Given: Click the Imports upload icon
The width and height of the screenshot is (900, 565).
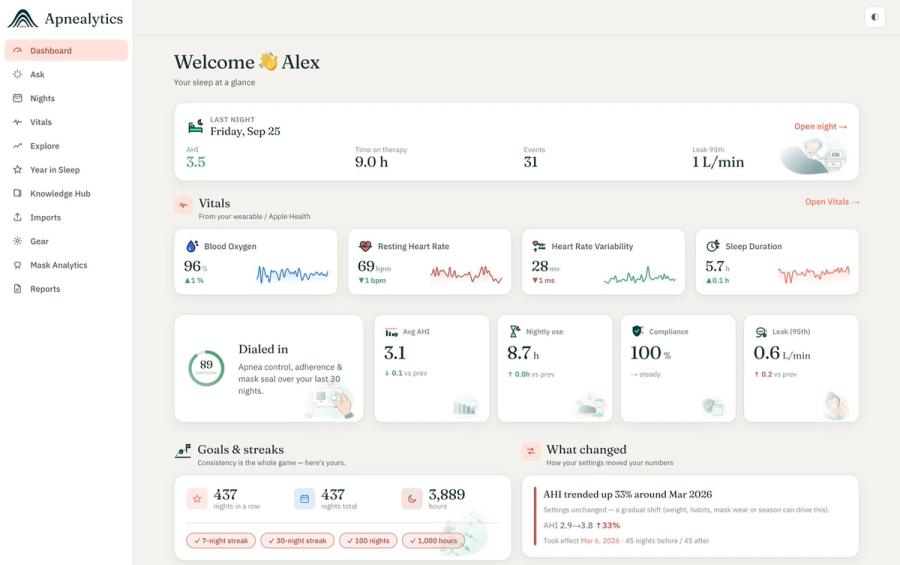Looking at the screenshot, I should [18, 217].
